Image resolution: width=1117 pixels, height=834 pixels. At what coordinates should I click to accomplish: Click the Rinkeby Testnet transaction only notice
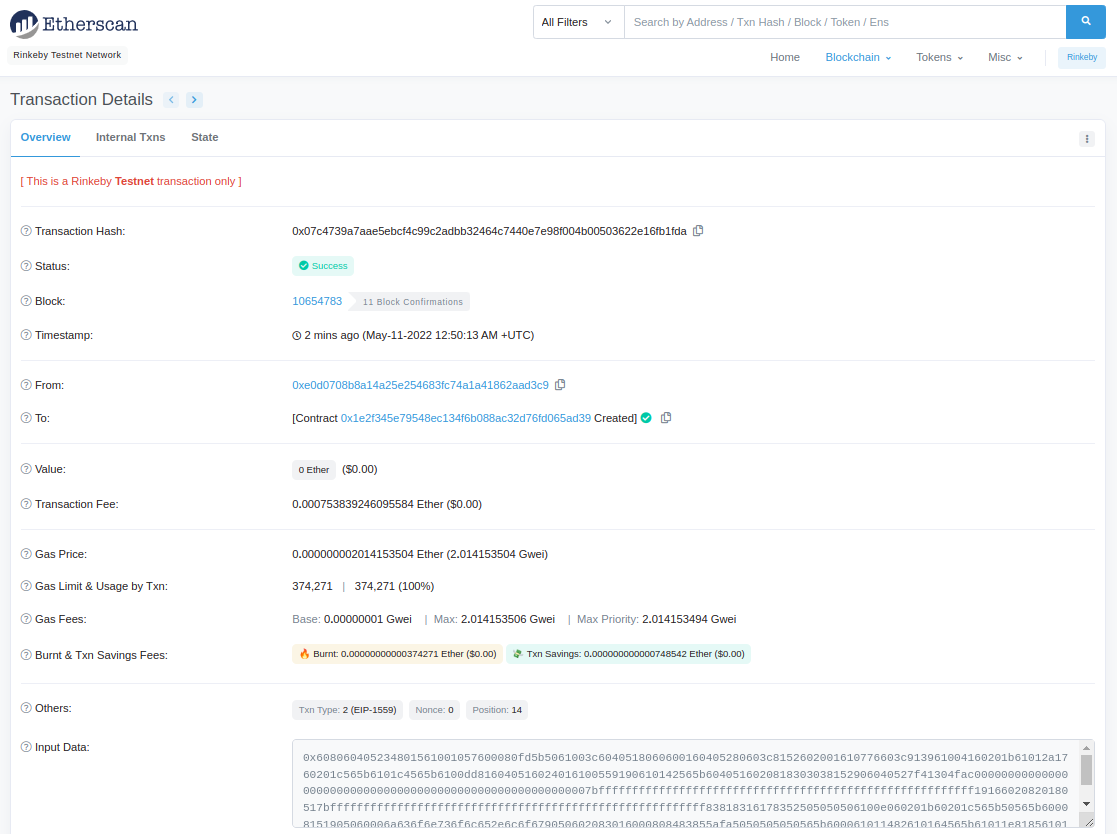tap(131, 182)
